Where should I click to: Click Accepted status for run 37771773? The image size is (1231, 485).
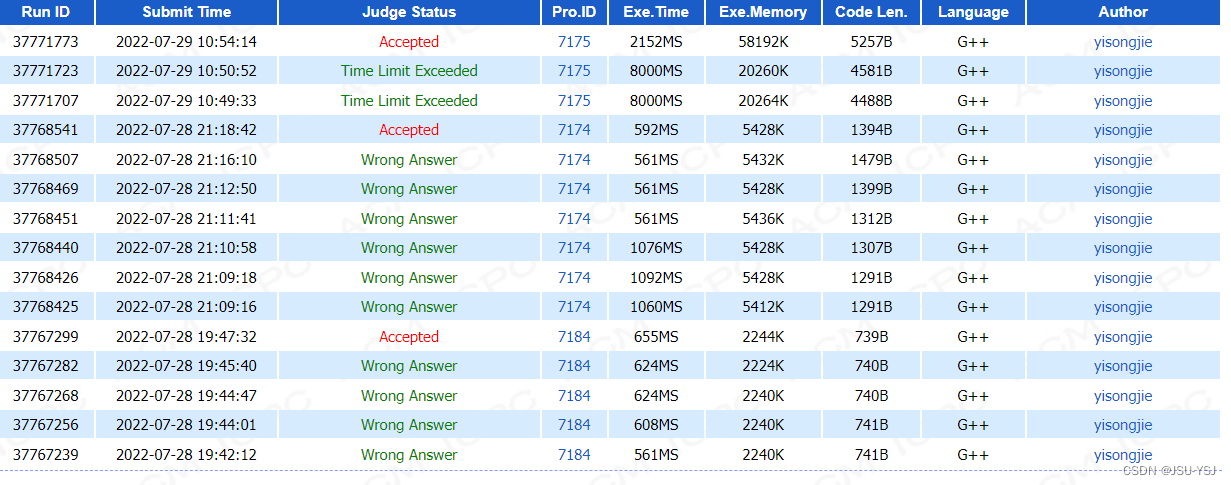pos(409,42)
